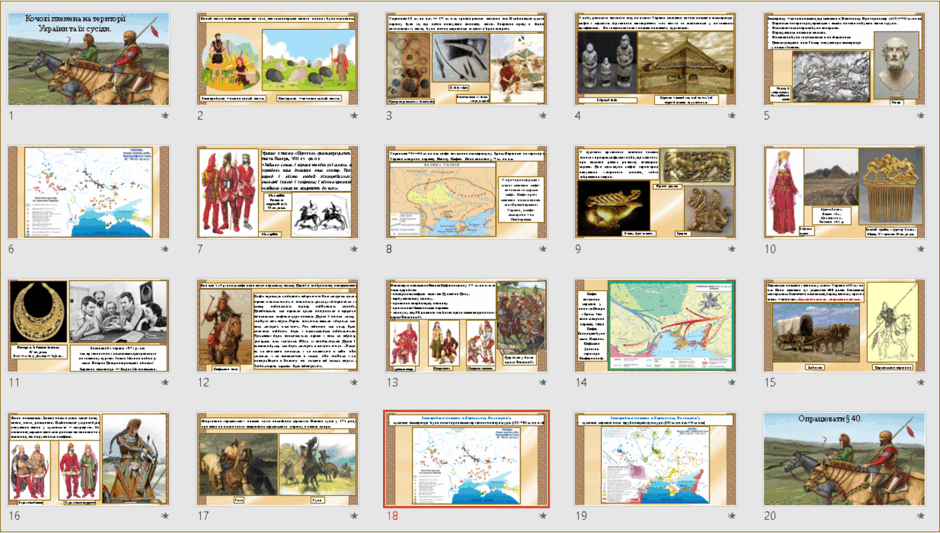The width and height of the screenshot is (940, 533).
Task: Select slide 1 title thumbnail
Action: tap(89, 59)
